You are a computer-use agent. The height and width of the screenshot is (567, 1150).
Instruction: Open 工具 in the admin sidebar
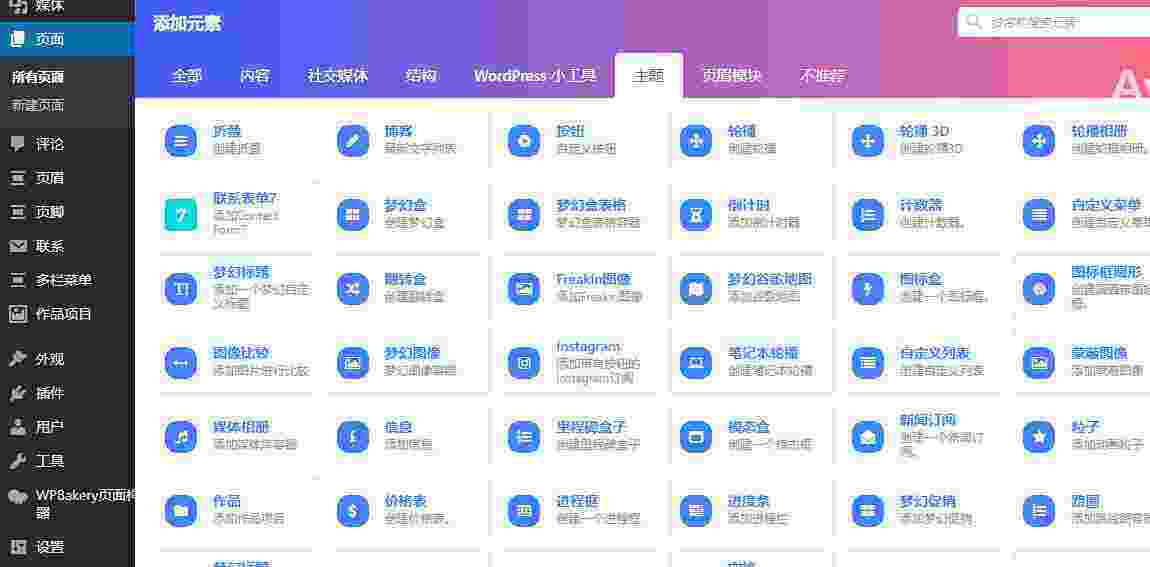(x=67, y=461)
